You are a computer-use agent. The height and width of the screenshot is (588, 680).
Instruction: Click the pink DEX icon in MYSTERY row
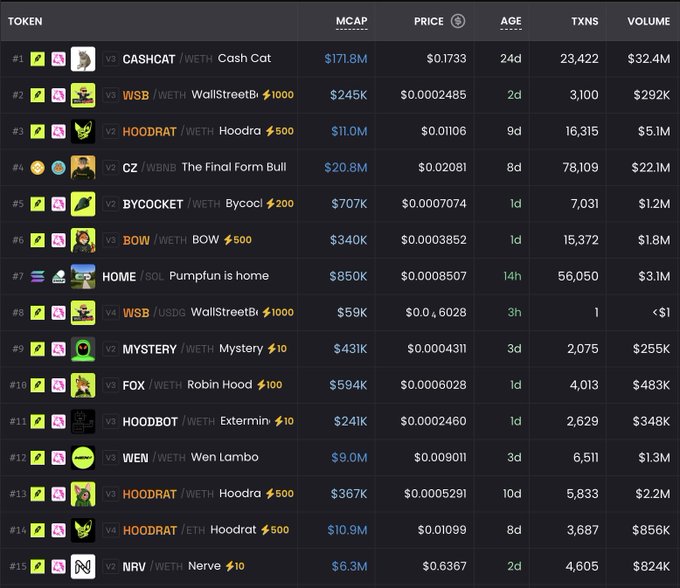click(x=59, y=349)
